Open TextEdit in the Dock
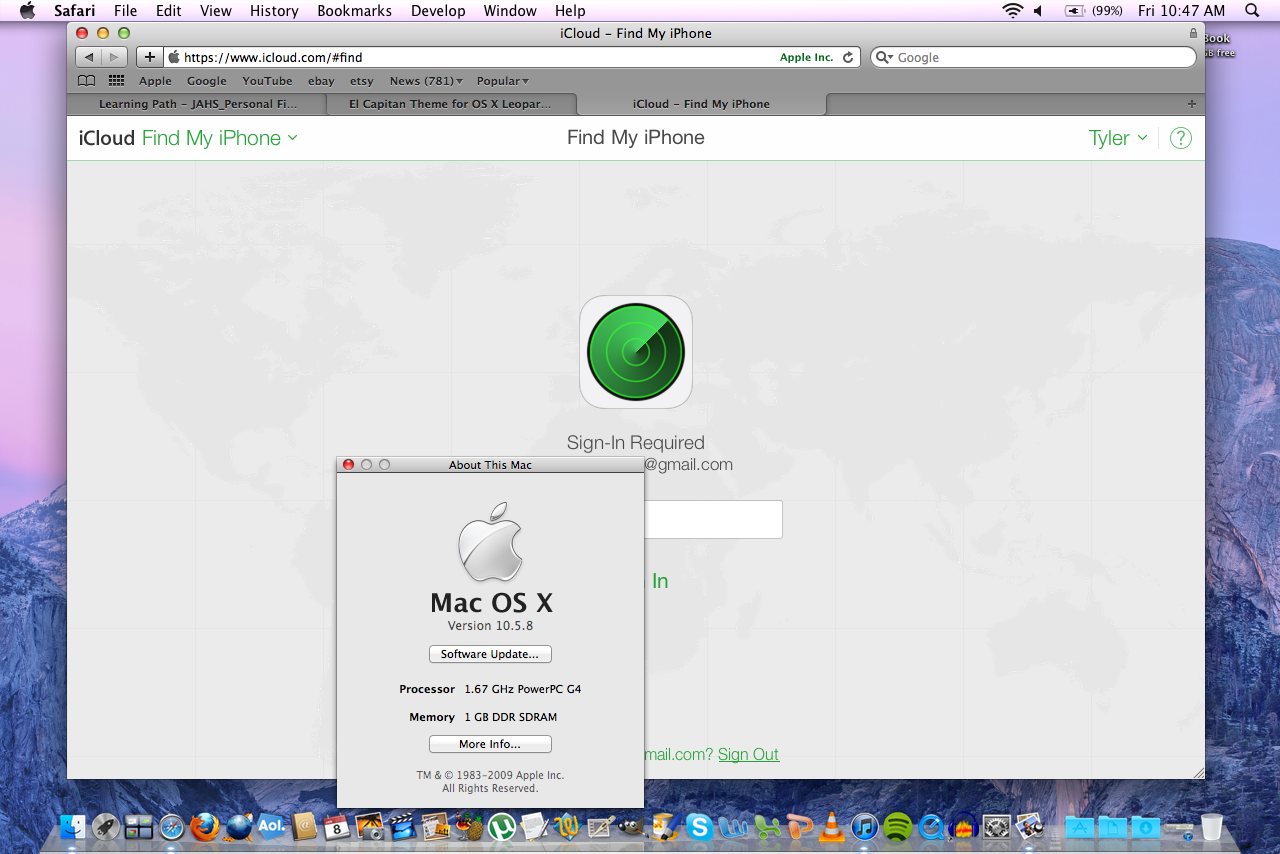1280x854 pixels. (534, 827)
